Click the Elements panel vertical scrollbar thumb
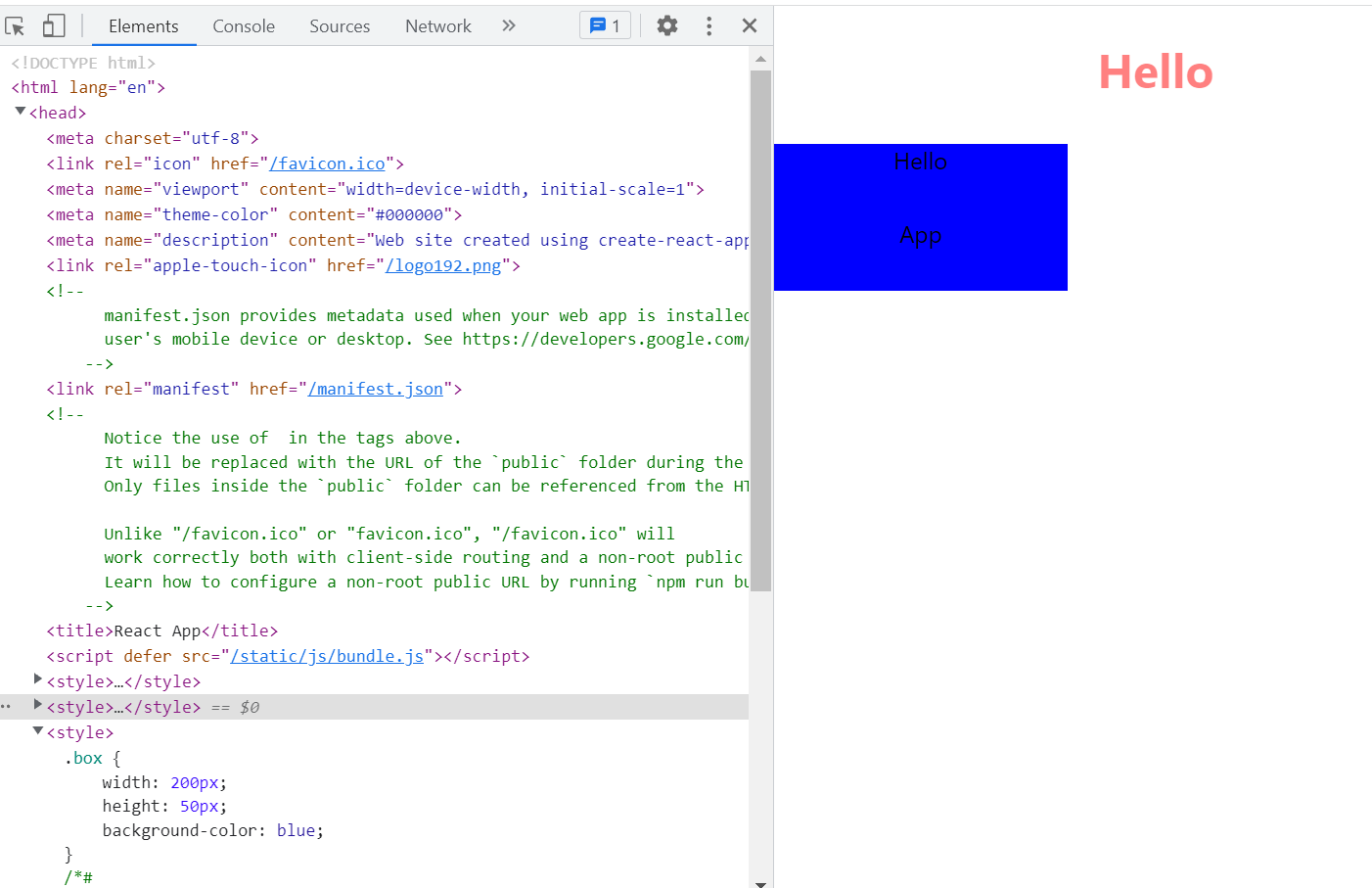This screenshot has width=1372, height=888. 760,330
